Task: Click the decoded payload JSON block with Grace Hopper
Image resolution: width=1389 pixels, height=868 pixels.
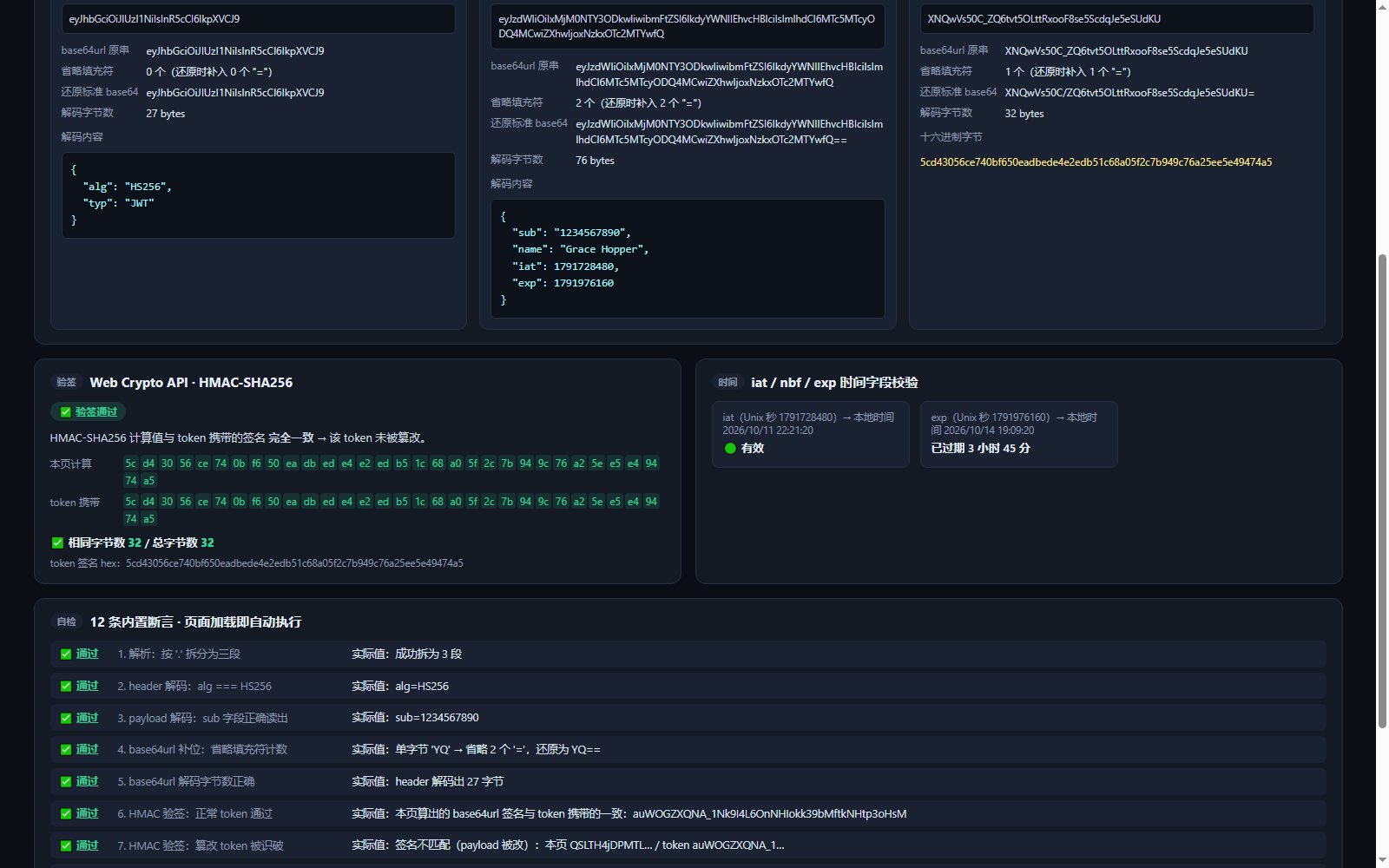Action: pyautogui.click(x=688, y=259)
